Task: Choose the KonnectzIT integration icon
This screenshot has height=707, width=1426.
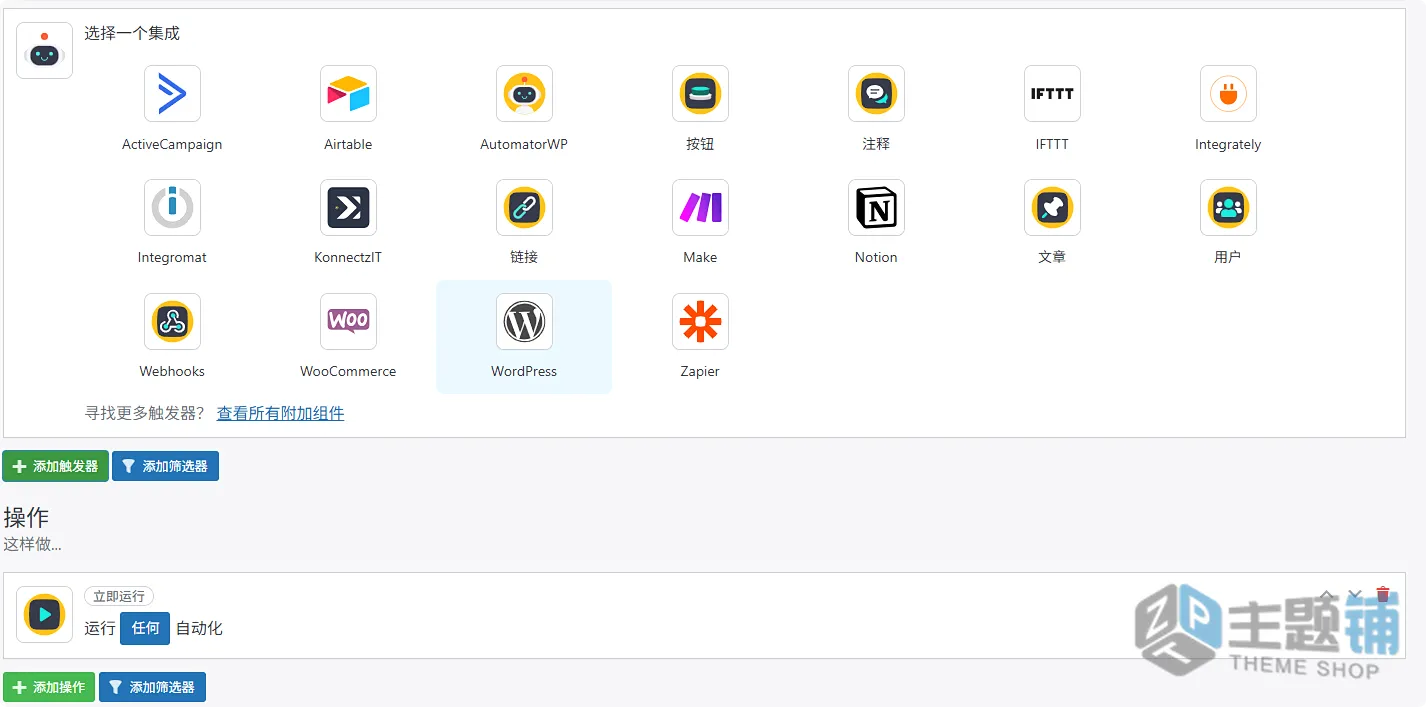Action: pyautogui.click(x=348, y=207)
